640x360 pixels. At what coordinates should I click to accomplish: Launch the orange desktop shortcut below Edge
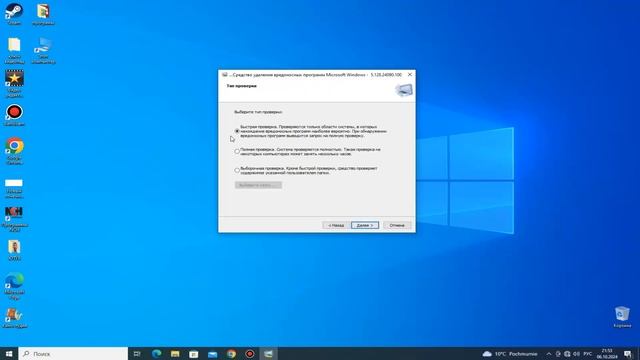[14, 318]
